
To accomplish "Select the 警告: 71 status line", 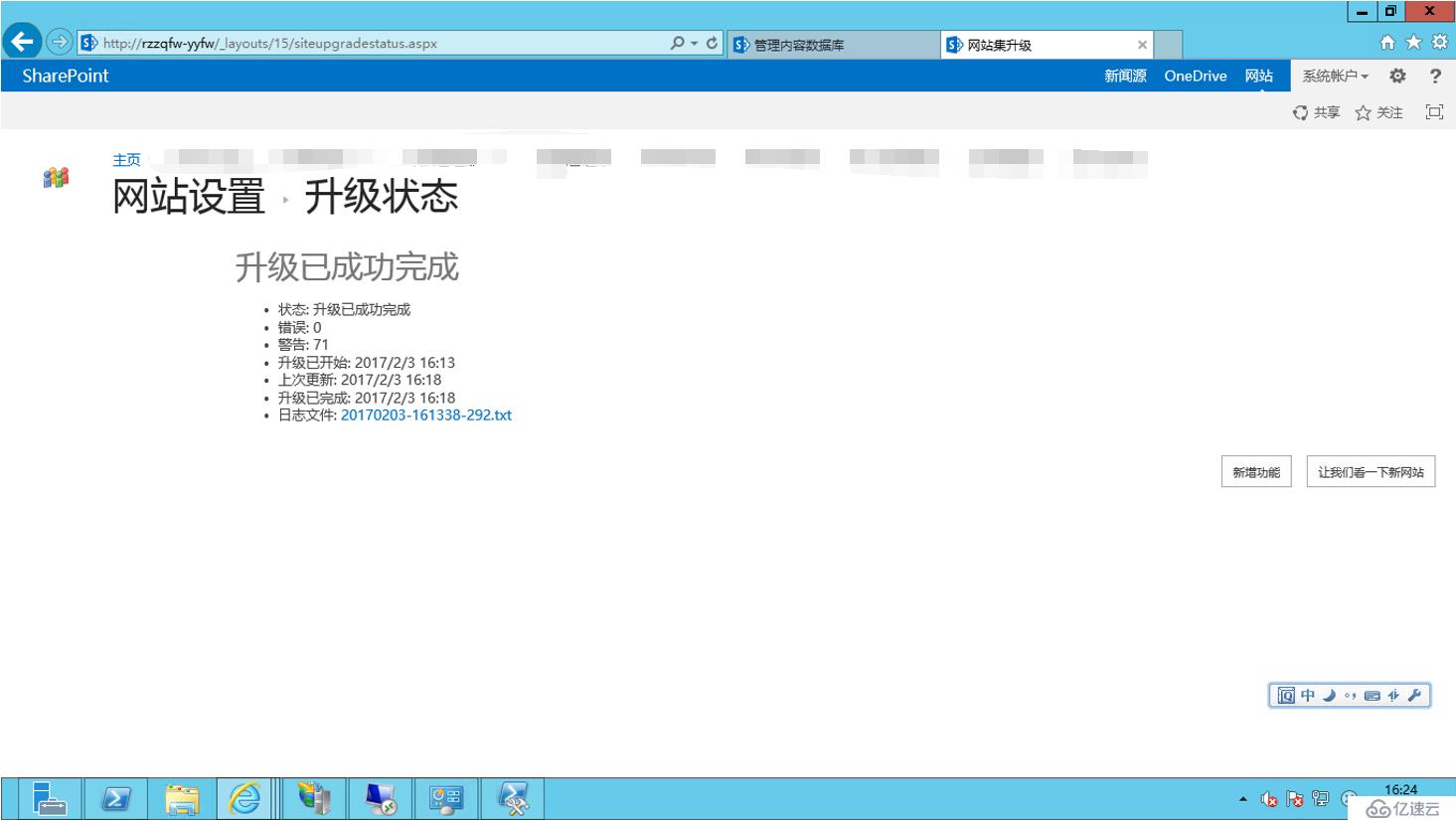I will [303, 345].
